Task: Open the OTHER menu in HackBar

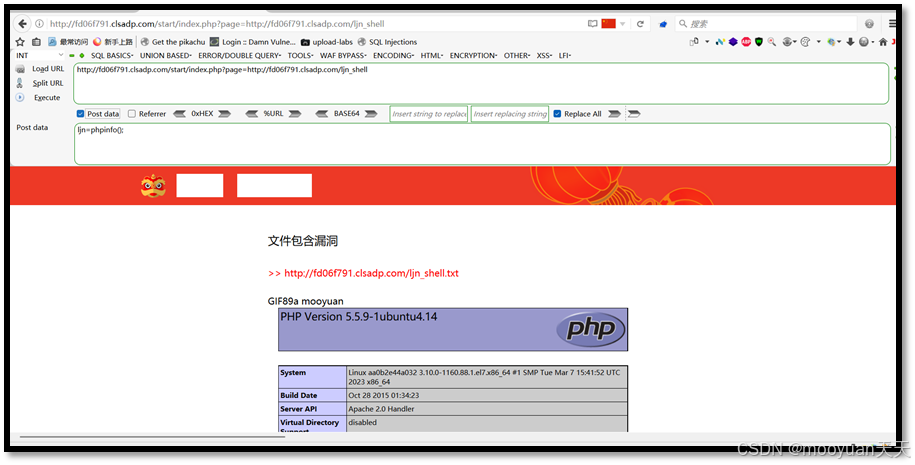Action: (517, 55)
